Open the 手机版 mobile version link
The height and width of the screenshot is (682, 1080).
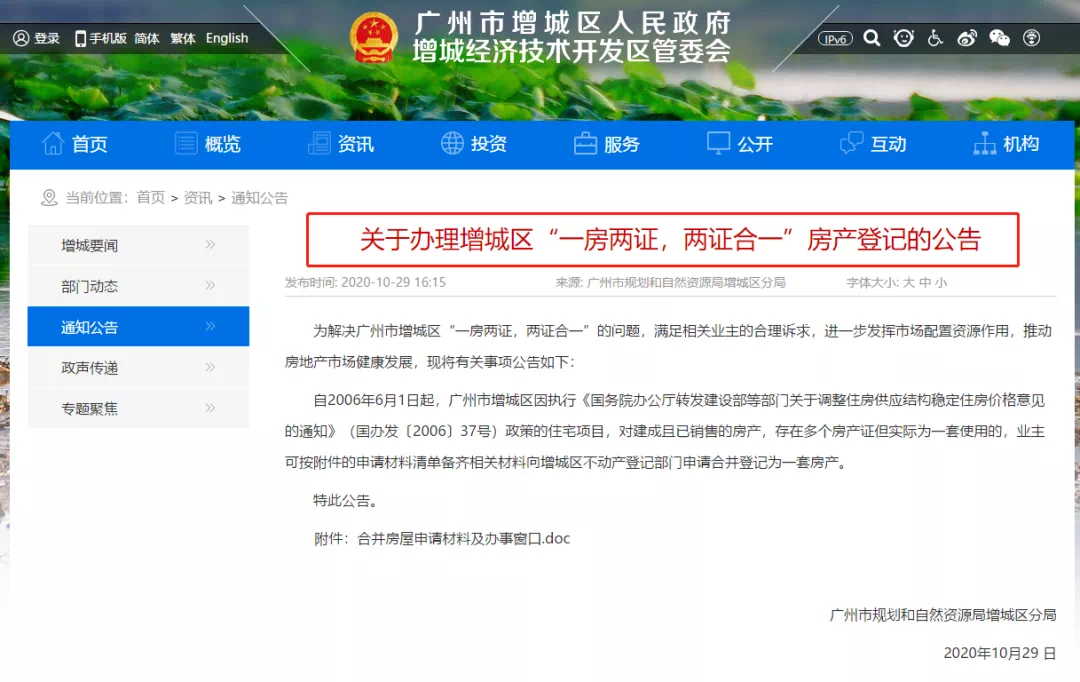pos(100,38)
